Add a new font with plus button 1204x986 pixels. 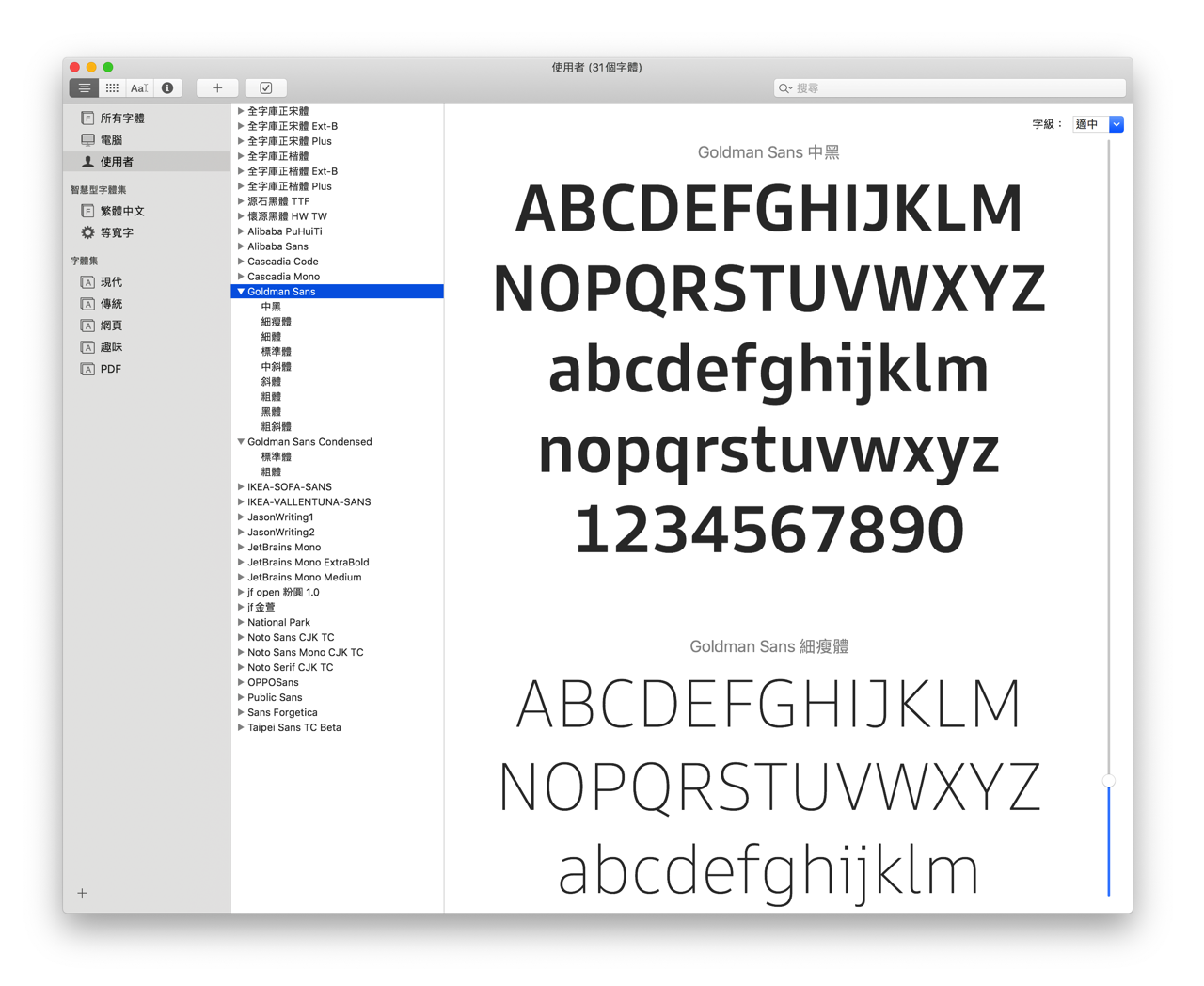click(x=217, y=87)
